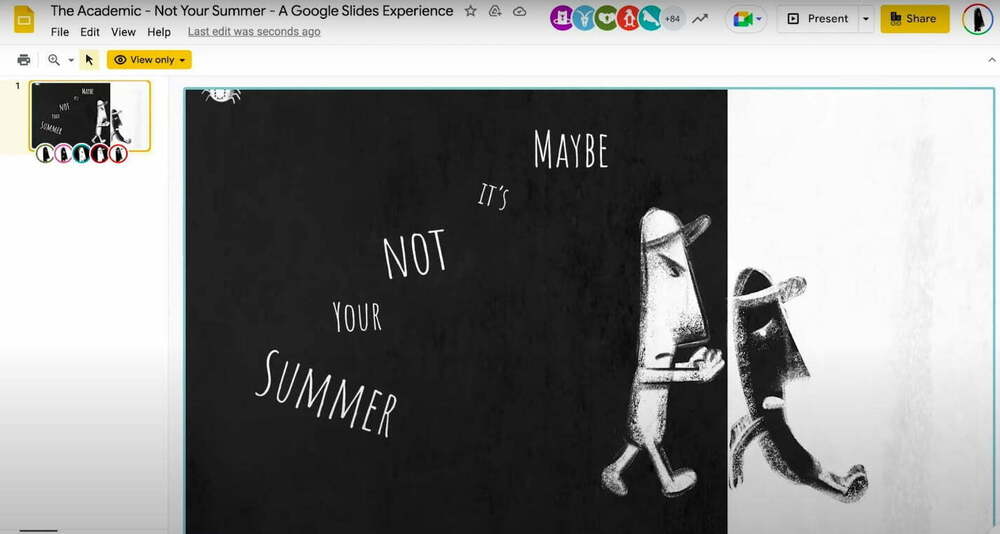
Task: Open the View only mode dropdown
Action: (149, 60)
